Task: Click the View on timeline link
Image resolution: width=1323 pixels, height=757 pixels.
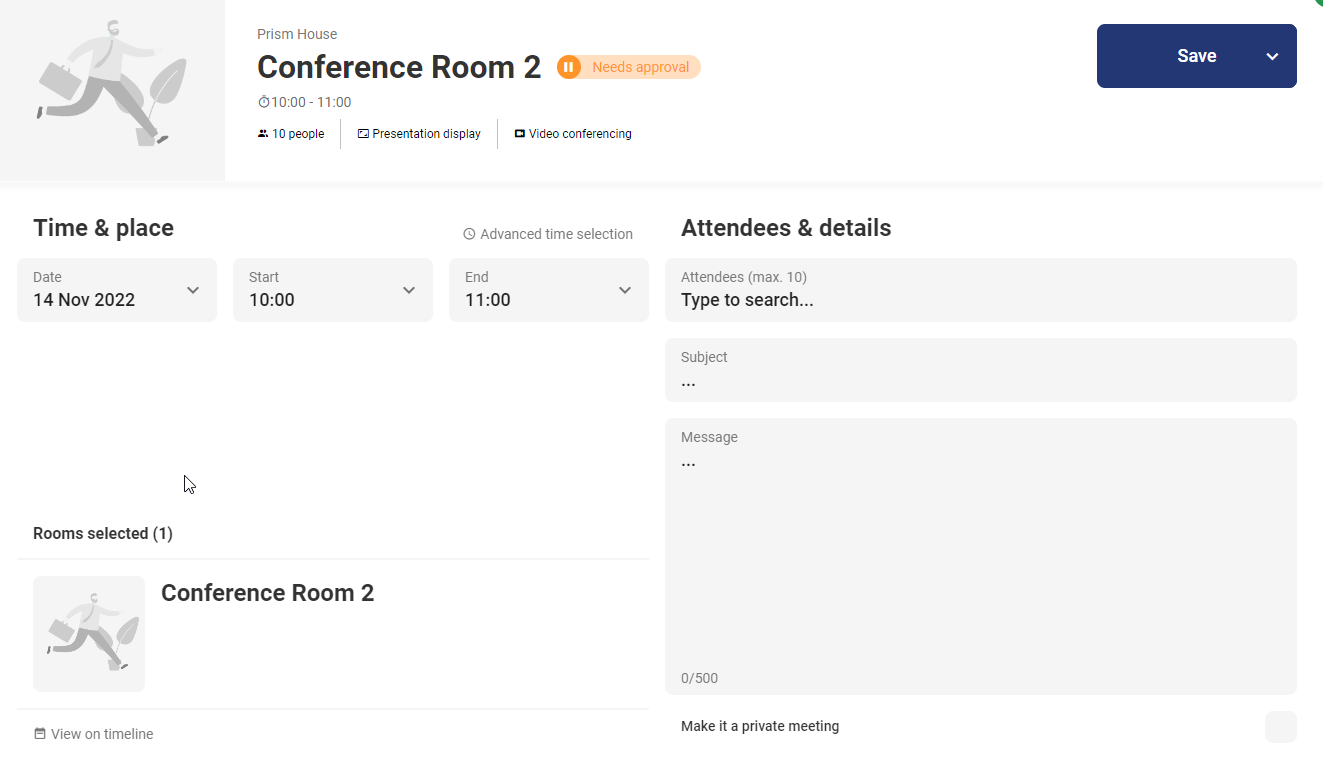Action: tap(102, 734)
